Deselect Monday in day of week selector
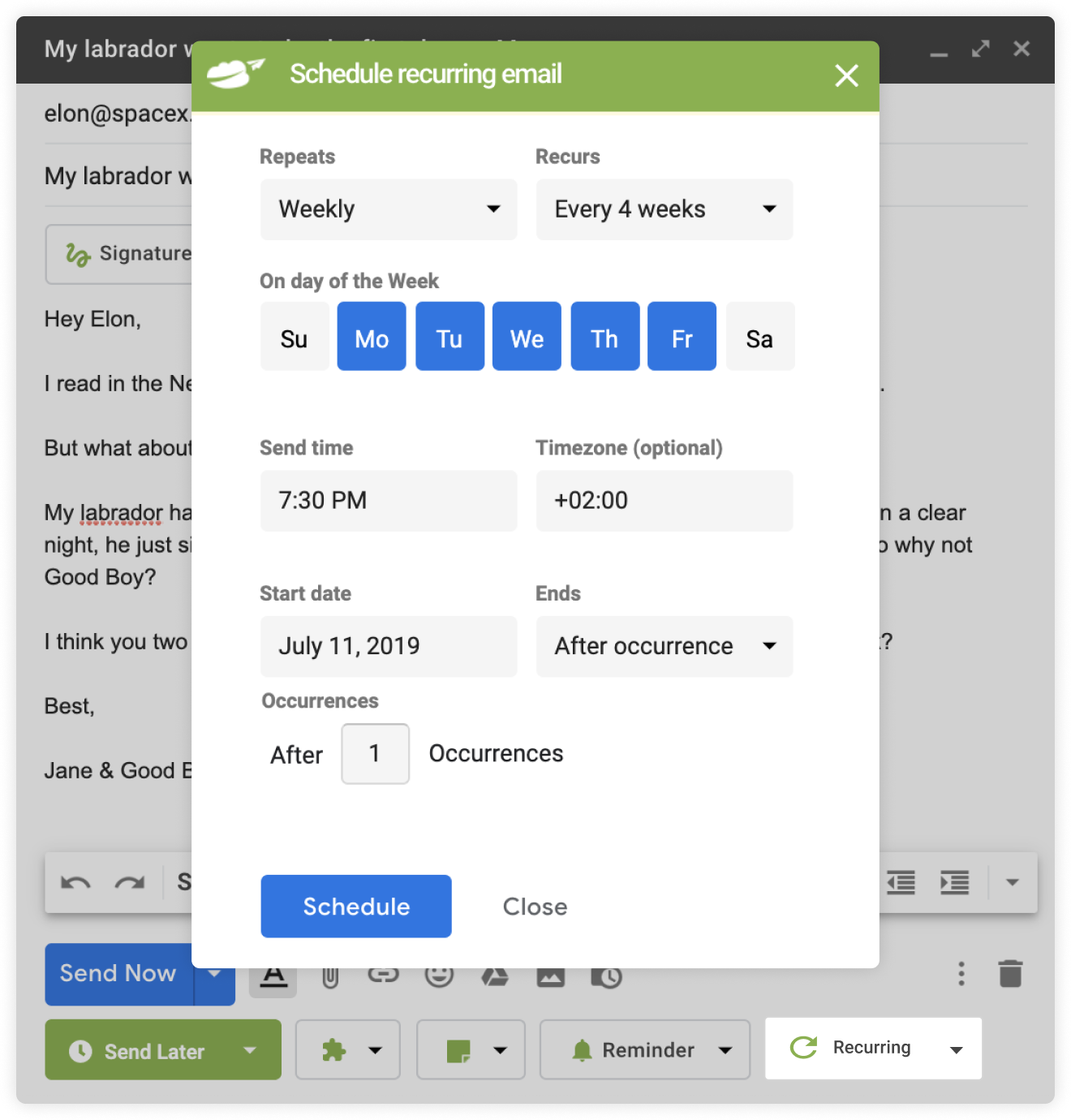Screen dimensions: 1071x1120 pos(371,336)
